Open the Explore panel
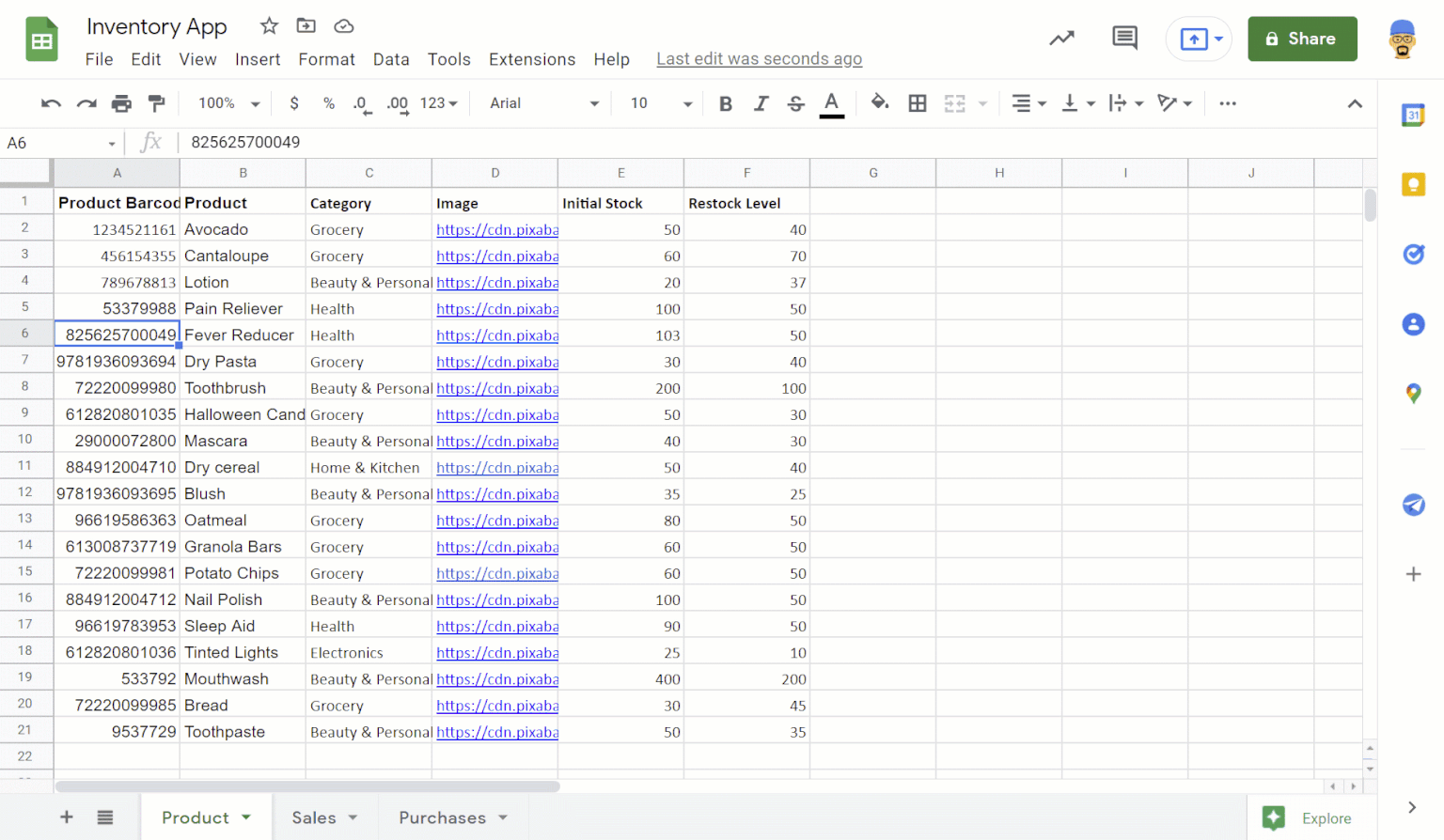Viewport: 1444px width, 840px height. click(x=1307, y=817)
